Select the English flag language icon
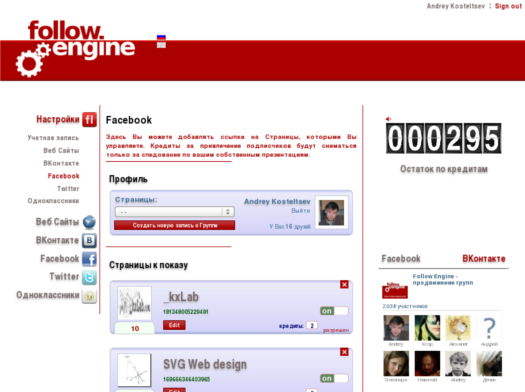Viewport: 525px width, 392px height. 161,45
